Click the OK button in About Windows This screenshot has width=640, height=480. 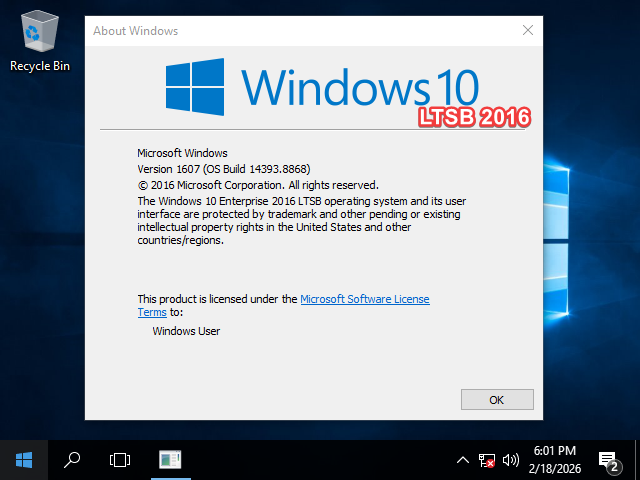click(497, 399)
